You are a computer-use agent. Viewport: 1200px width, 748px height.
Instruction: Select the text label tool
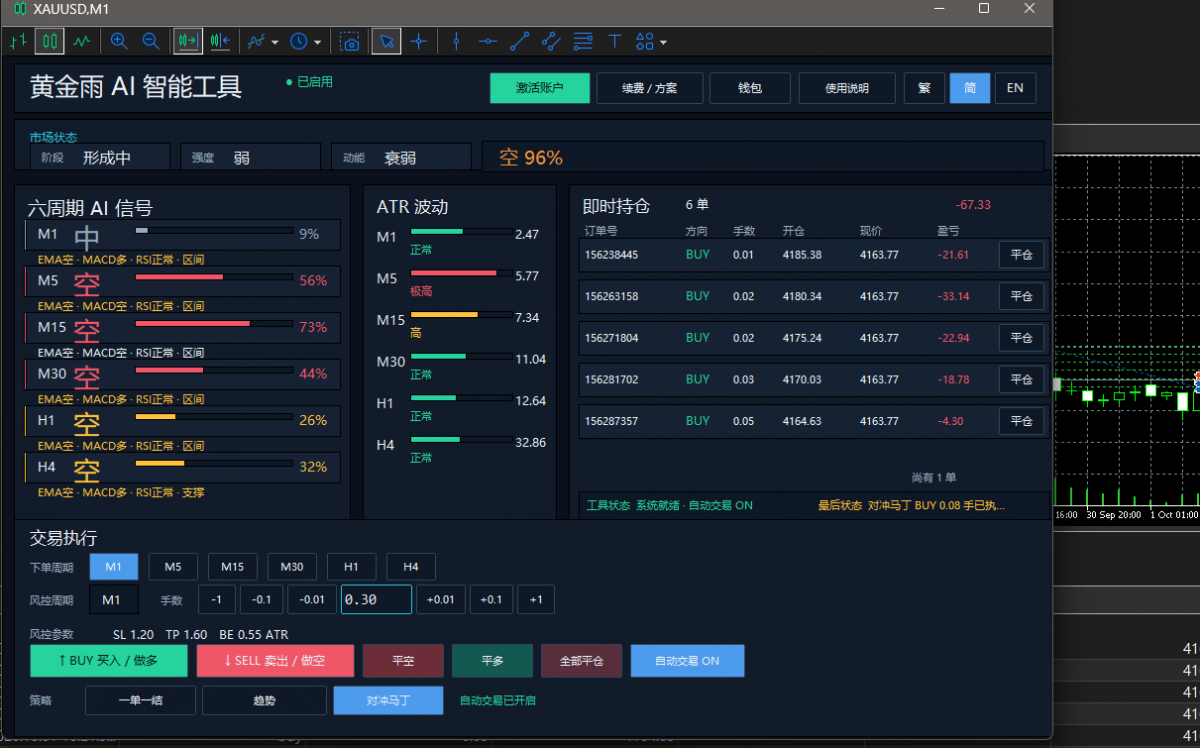(615, 41)
